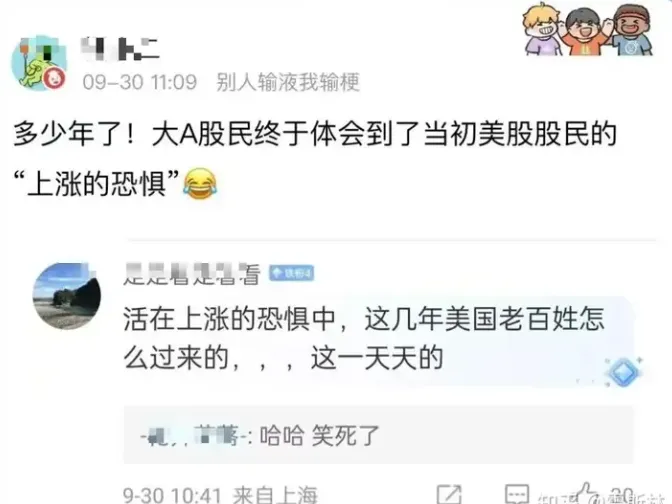
Task: Open the blurred poster username
Action: pos(120,48)
